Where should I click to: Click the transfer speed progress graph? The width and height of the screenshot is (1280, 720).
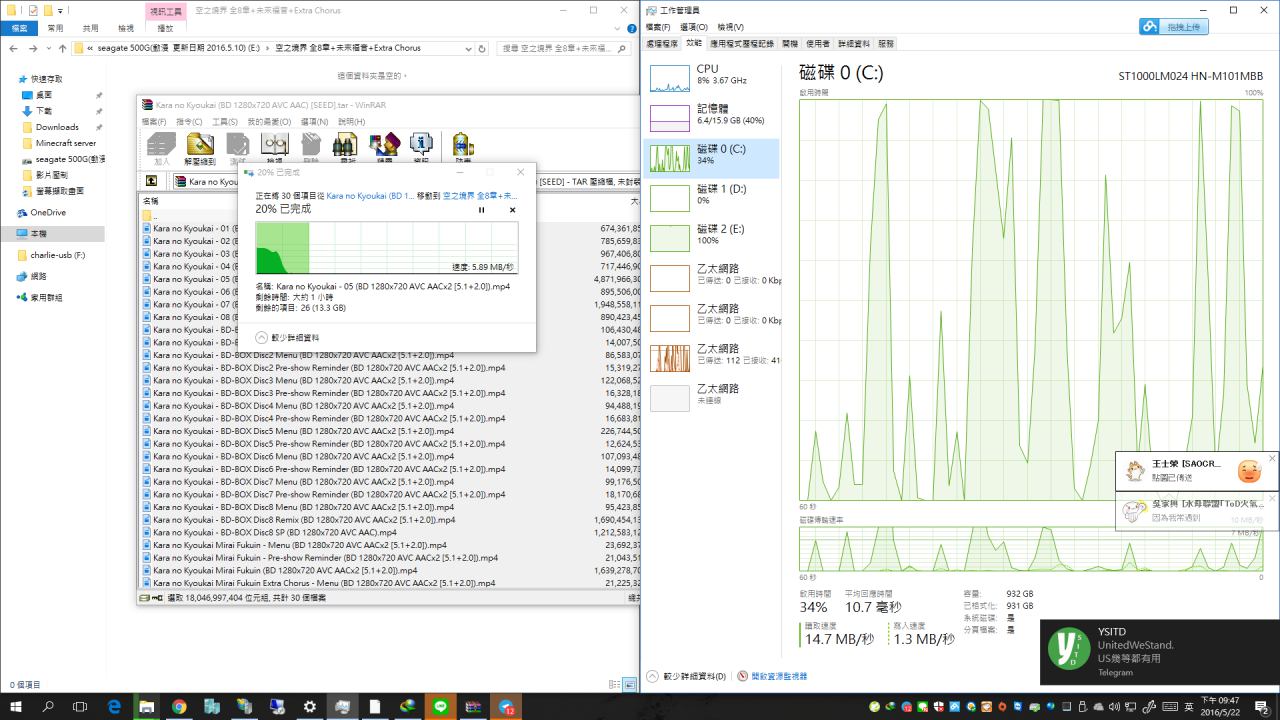[x=387, y=247]
